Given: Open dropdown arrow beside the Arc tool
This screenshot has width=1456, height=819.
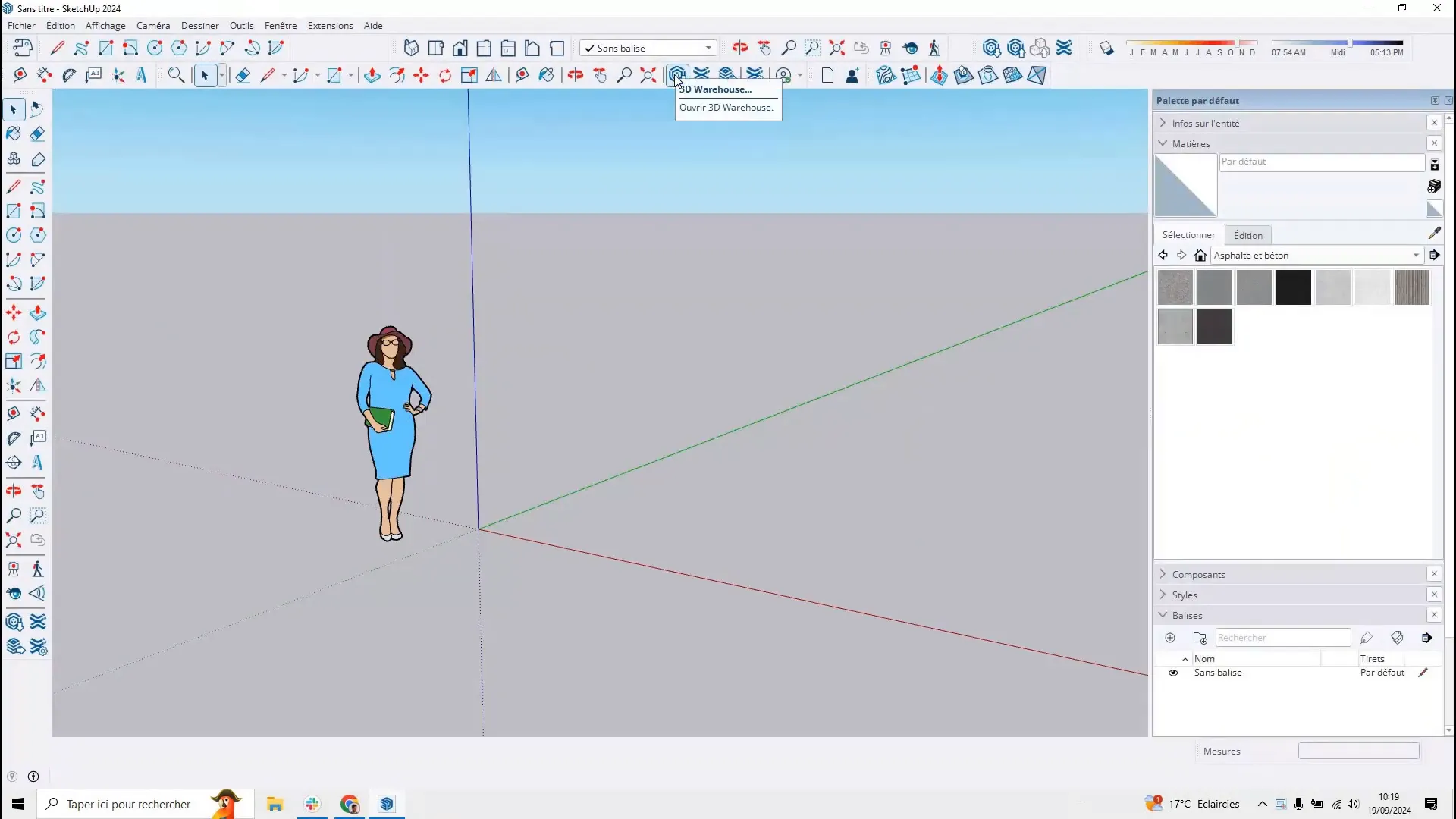Looking at the screenshot, I should click(317, 75).
